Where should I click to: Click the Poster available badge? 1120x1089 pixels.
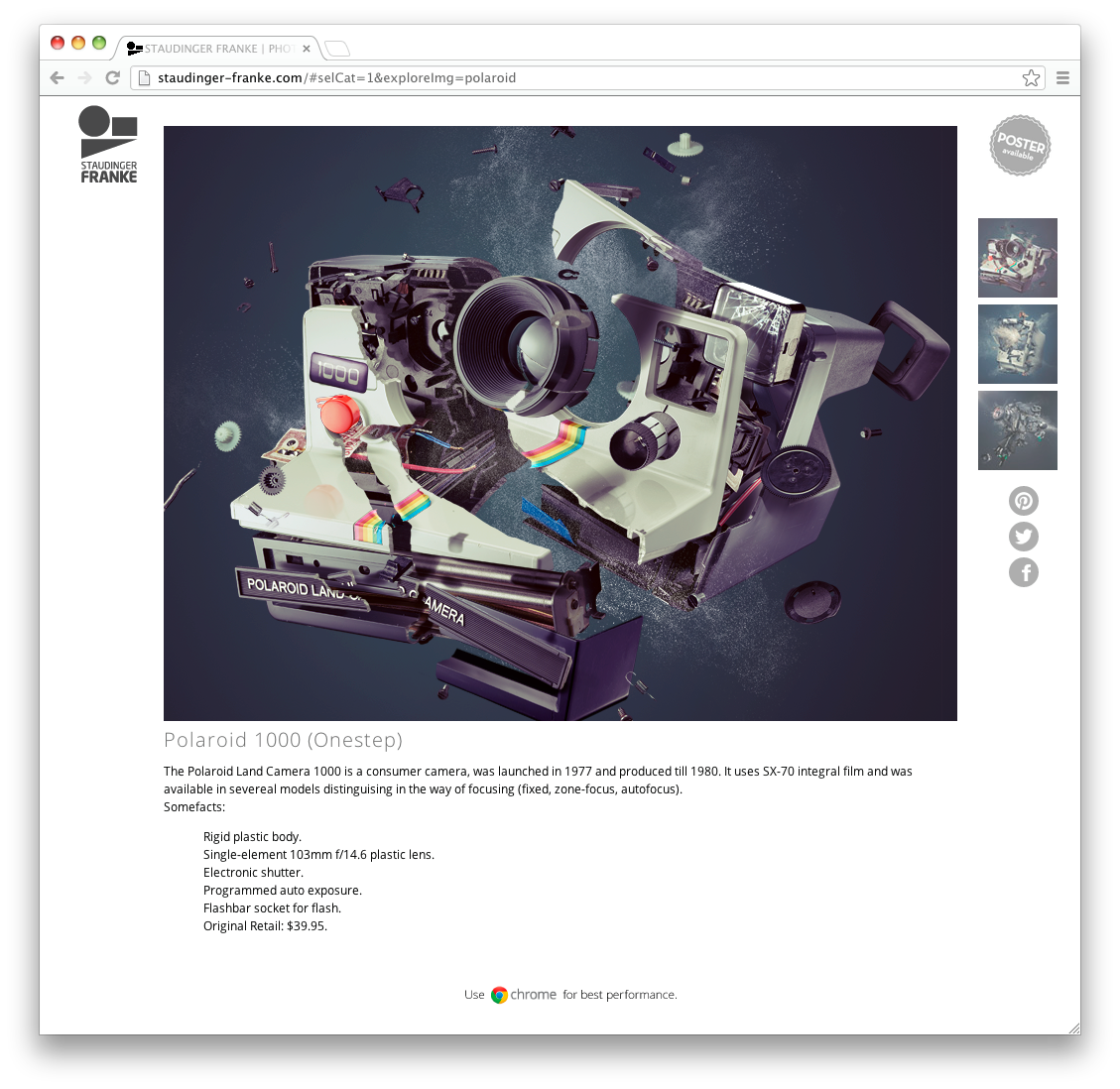(x=1020, y=146)
